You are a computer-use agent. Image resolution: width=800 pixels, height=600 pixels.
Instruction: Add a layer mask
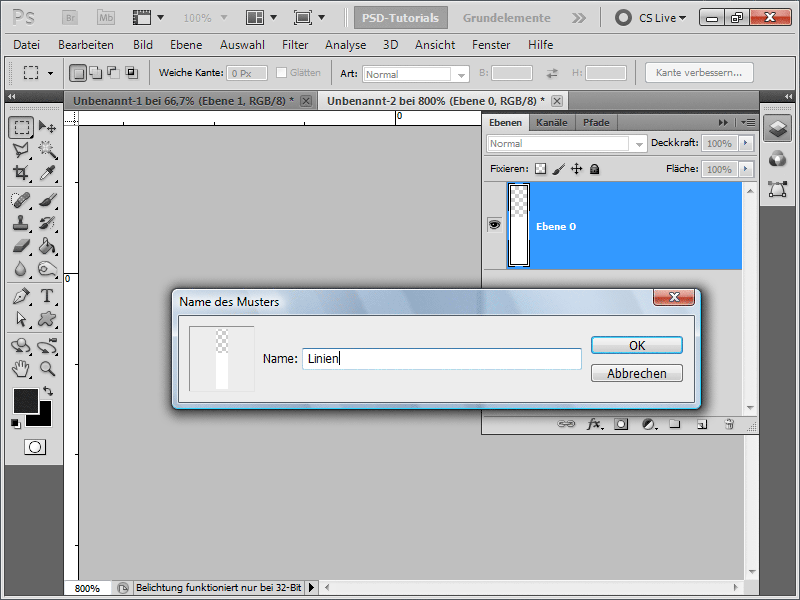pyautogui.click(x=621, y=424)
